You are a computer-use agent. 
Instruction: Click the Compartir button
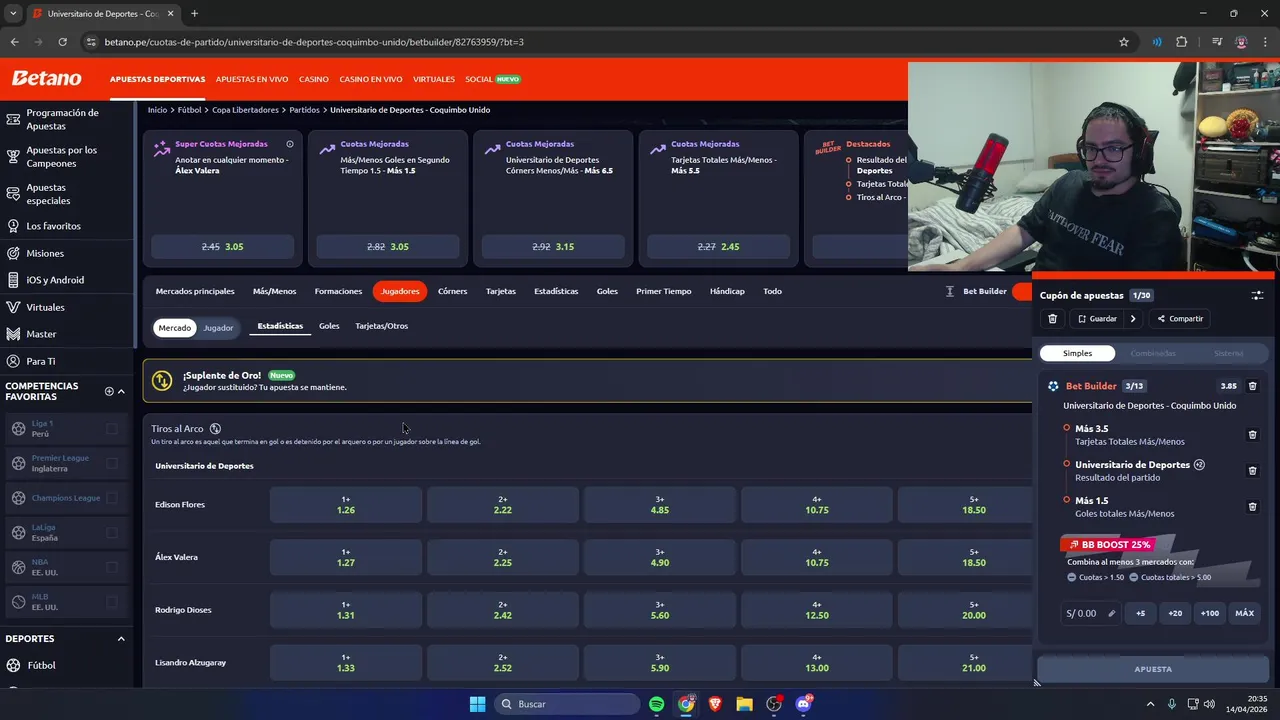tap(1180, 319)
